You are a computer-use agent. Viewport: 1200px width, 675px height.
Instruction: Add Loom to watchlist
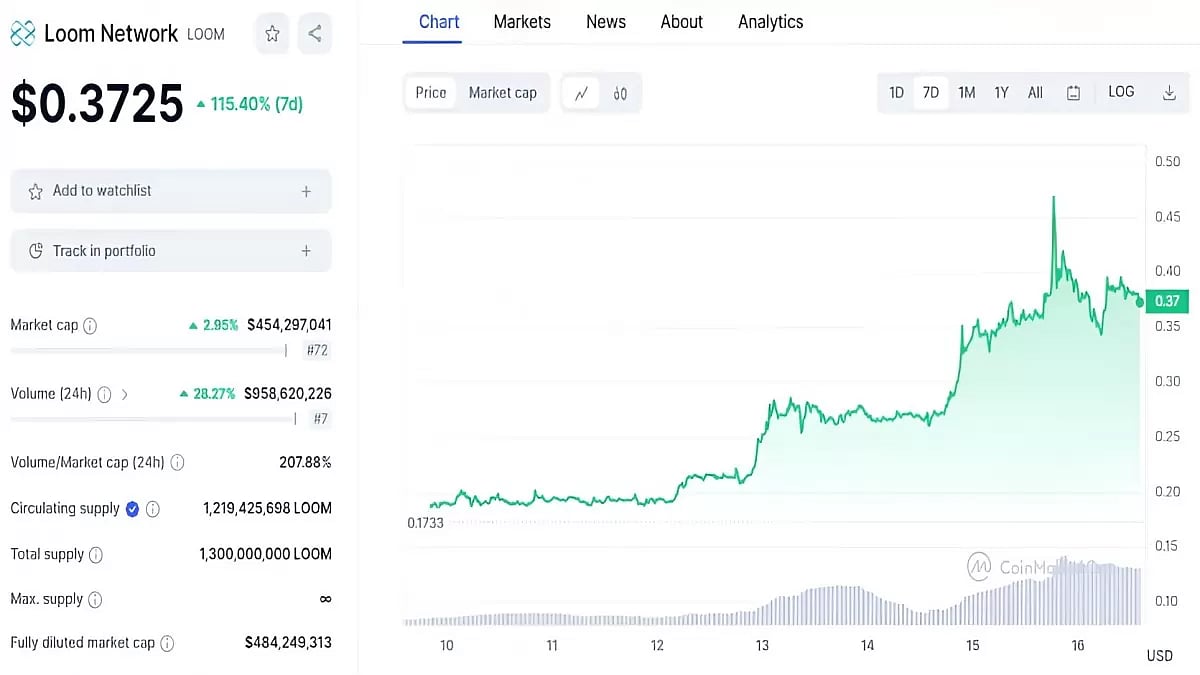coord(170,190)
